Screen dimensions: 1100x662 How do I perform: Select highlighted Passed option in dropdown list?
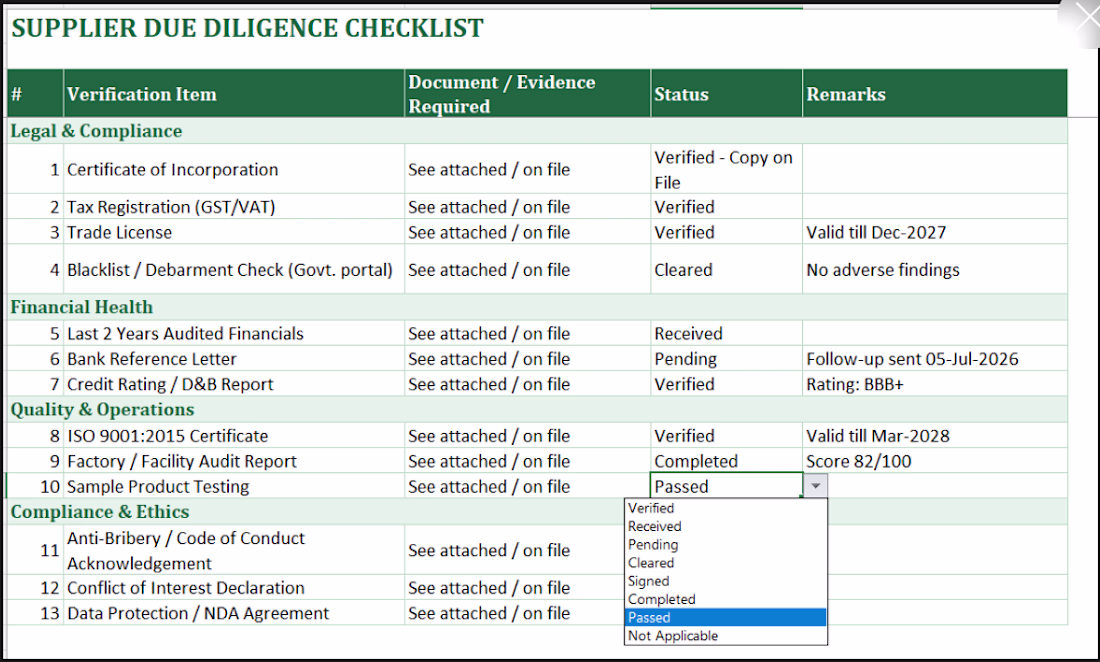[x=725, y=617]
